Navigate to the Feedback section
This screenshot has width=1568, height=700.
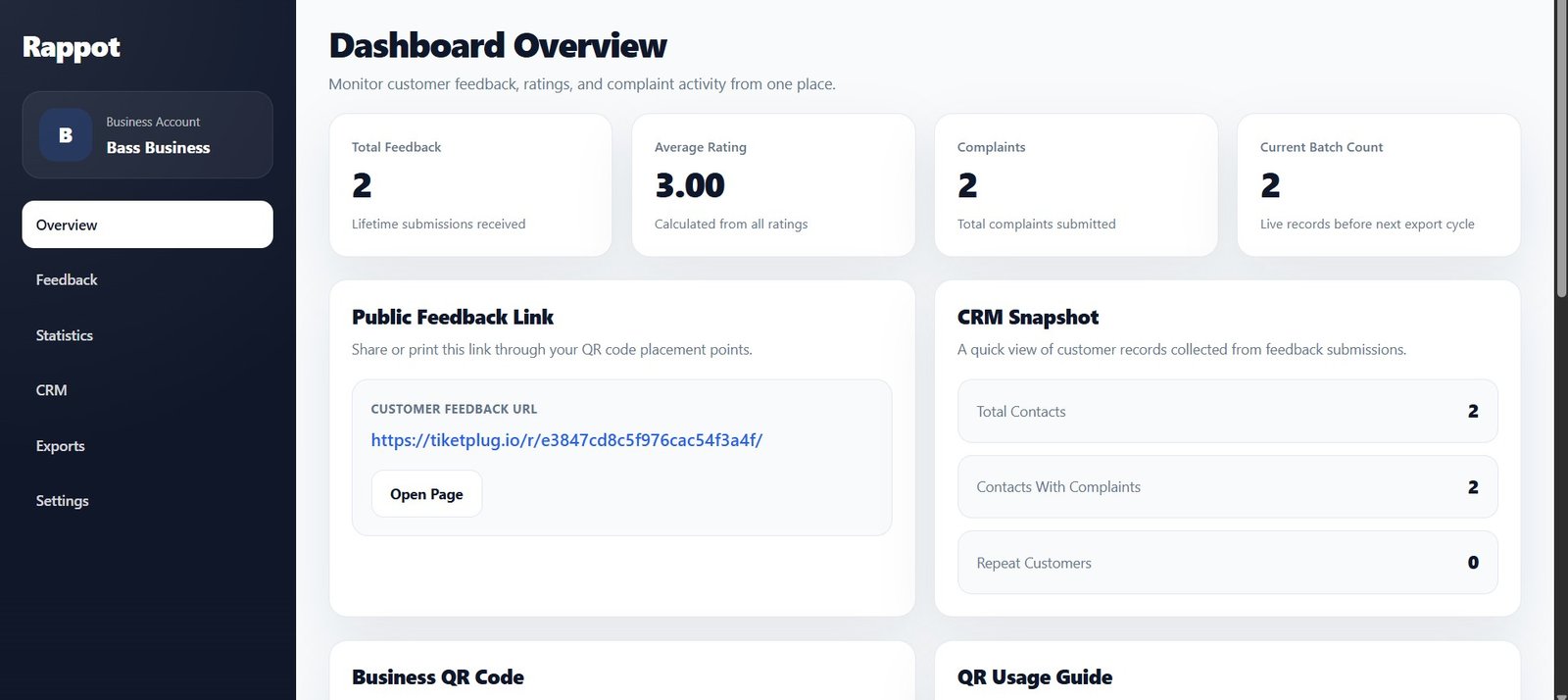(66, 279)
